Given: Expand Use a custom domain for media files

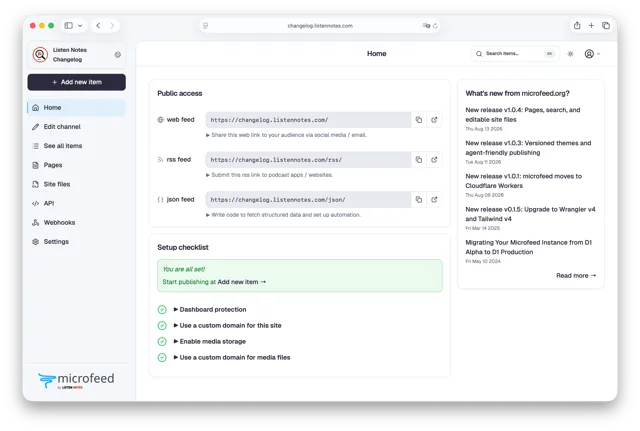Looking at the screenshot, I should pyautogui.click(x=232, y=358).
